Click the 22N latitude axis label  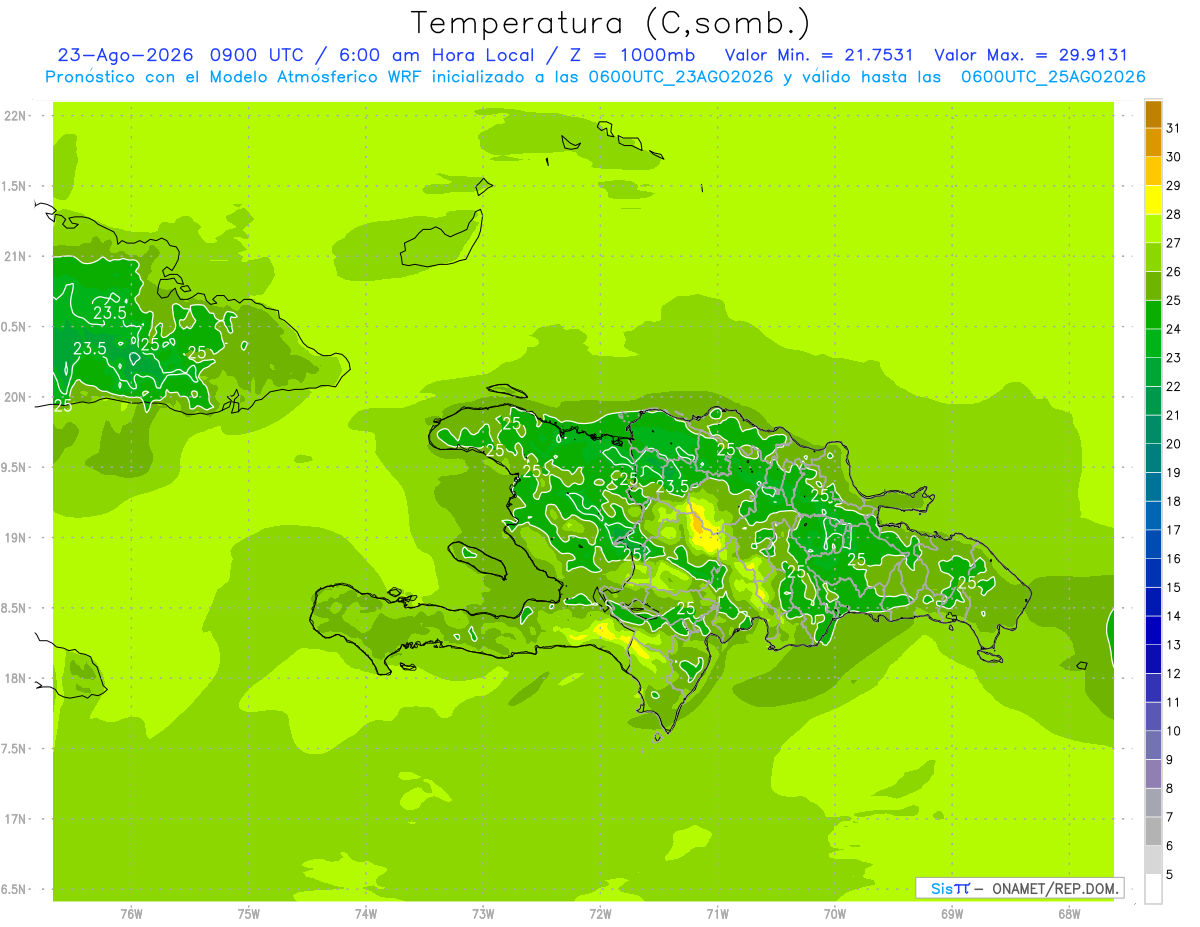[15, 116]
